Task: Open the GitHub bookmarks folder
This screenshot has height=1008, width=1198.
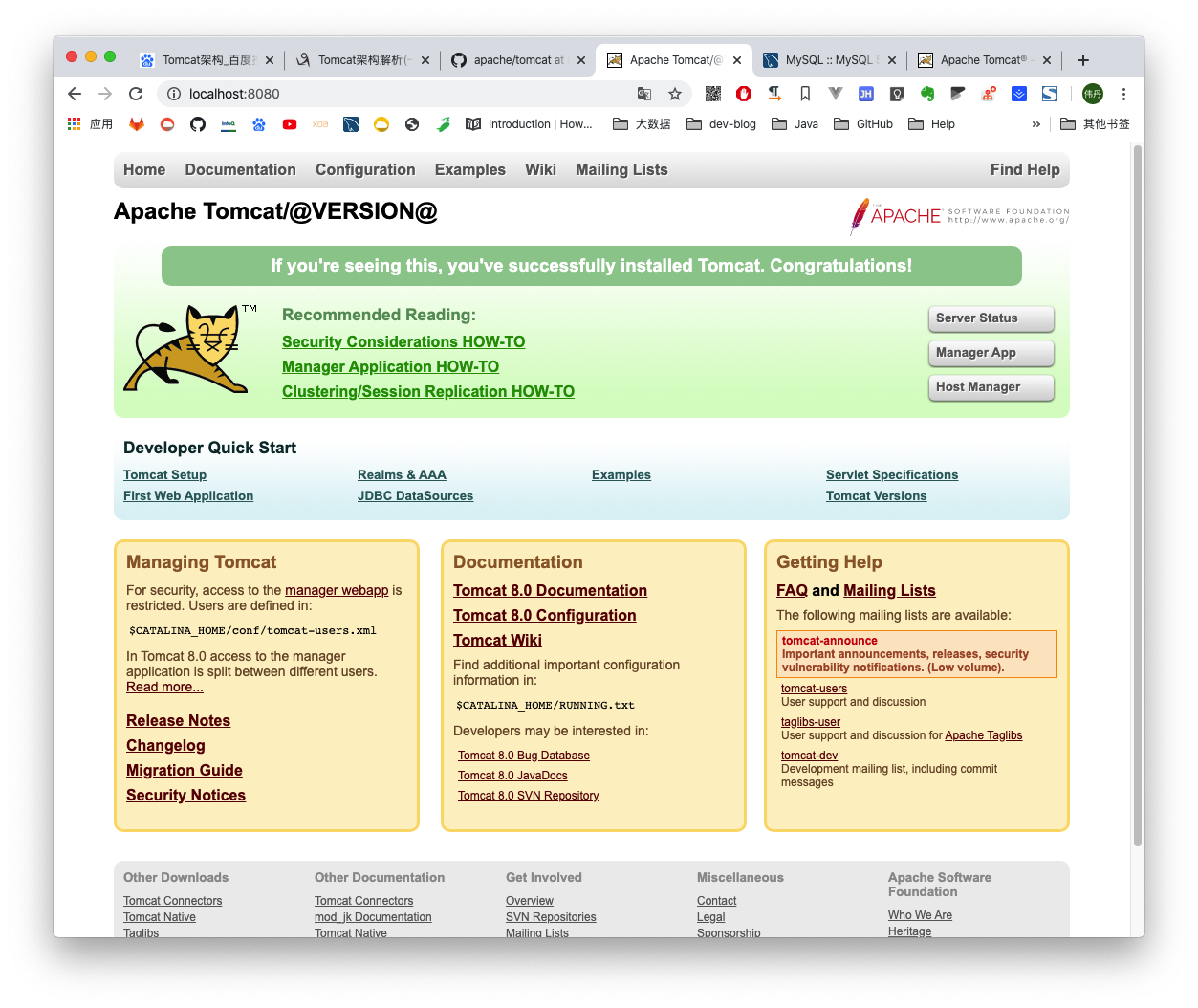Action: point(863,124)
